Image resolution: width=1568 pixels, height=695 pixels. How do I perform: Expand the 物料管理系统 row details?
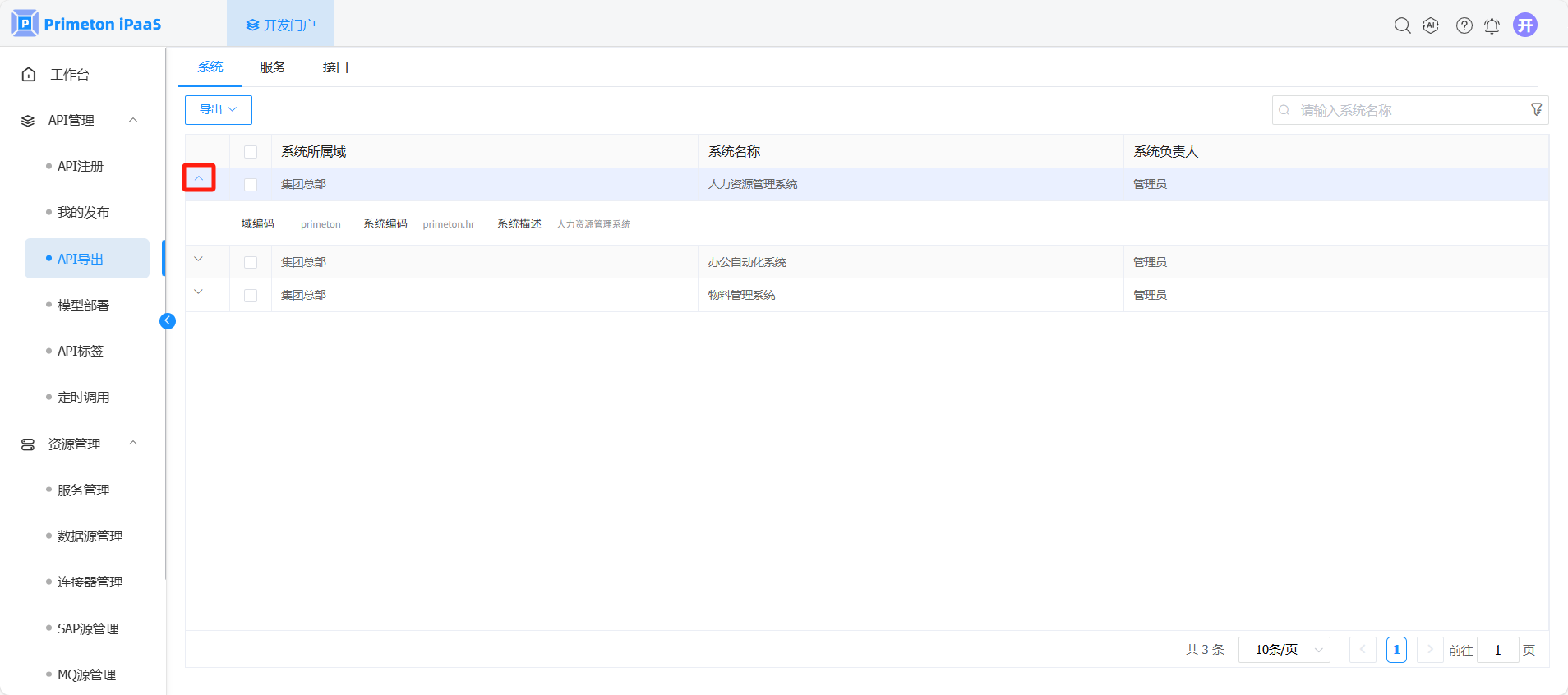click(x=199, y=292)
